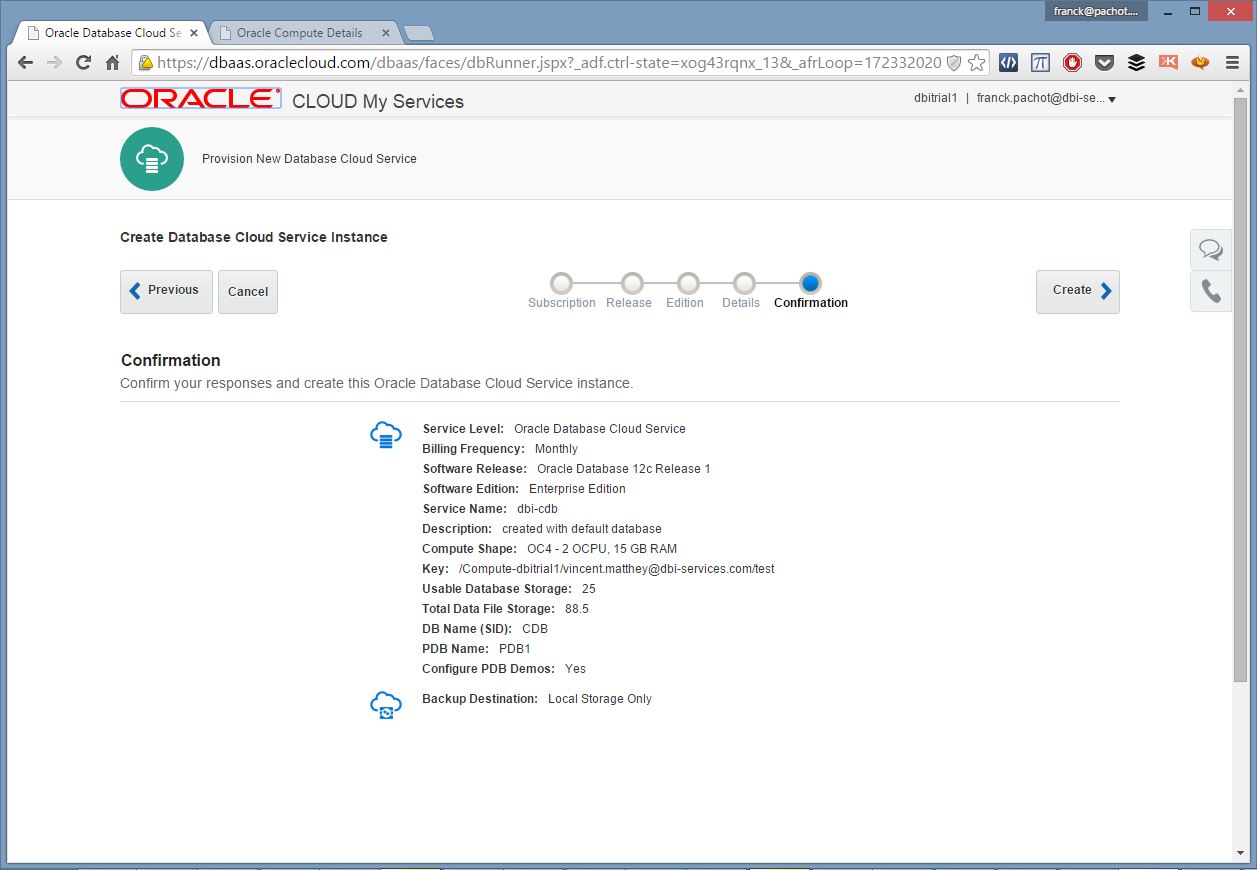1257x870 pixels.
Task: Click the blue database cloud icon by Service Level
Action: pos(386,435)
